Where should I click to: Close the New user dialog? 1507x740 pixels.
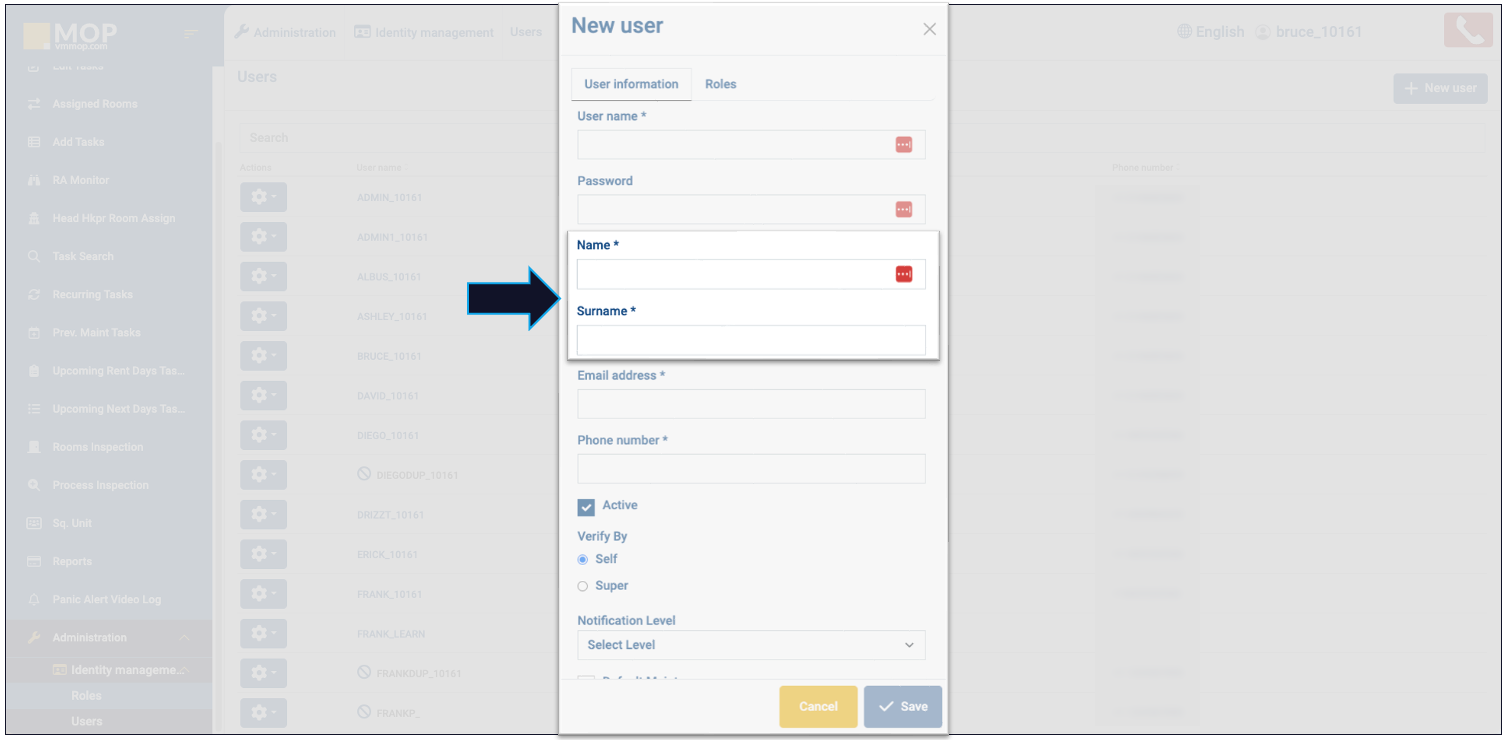tap(929, 30)
